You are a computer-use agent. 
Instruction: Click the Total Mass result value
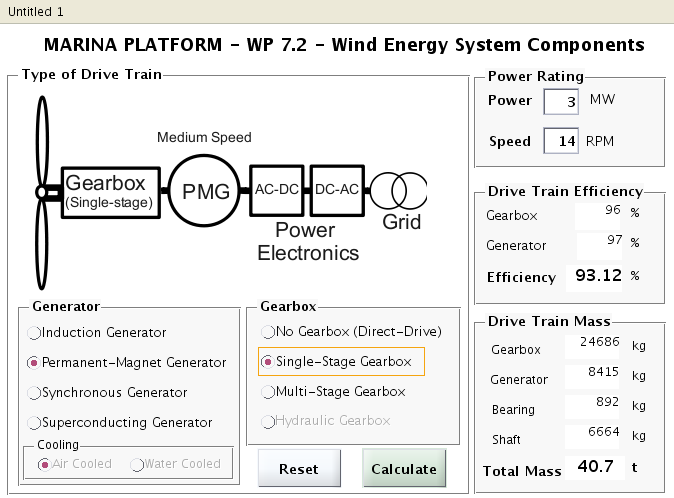pos(594,467)
